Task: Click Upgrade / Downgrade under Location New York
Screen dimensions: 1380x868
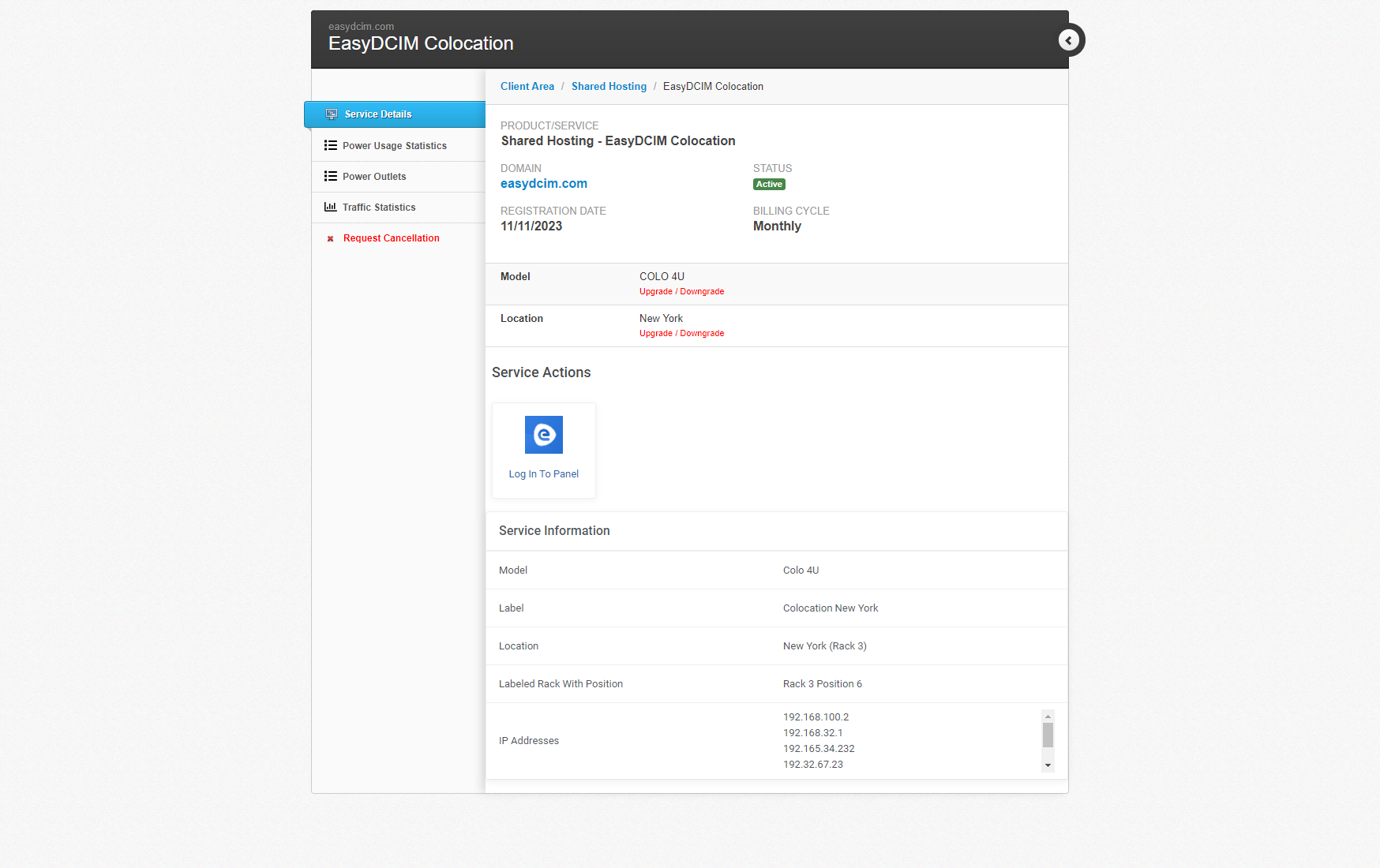Action: pos(681,334)
